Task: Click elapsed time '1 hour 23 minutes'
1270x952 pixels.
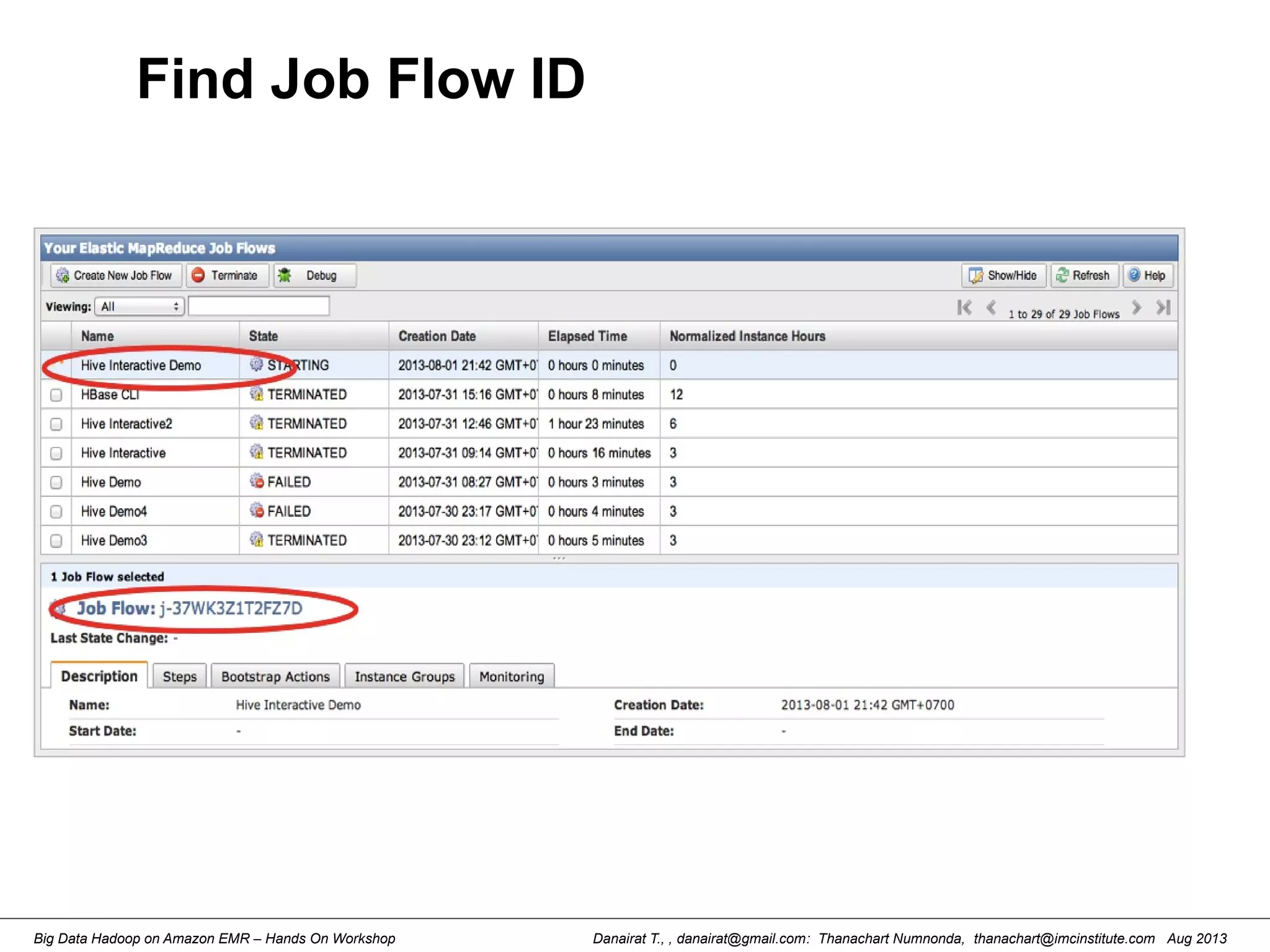Action: tap(596, 423)
